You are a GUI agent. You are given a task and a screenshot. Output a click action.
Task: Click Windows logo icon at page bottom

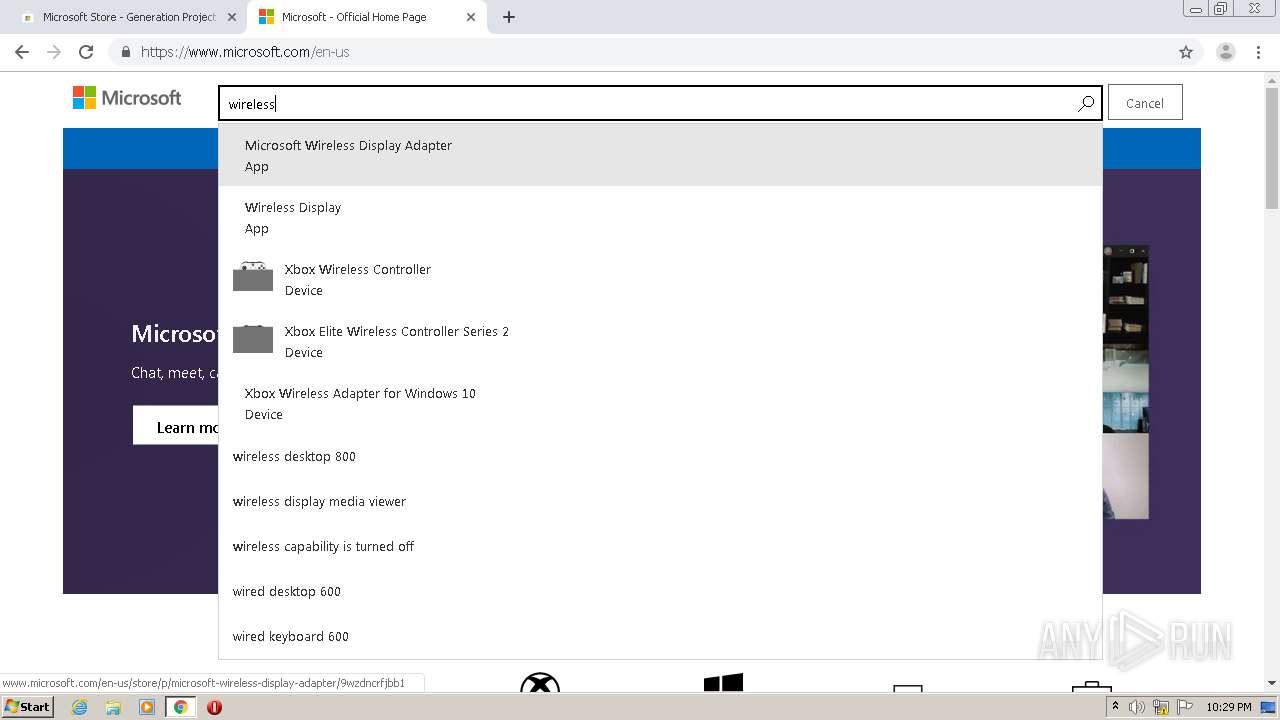click(723, 683)
